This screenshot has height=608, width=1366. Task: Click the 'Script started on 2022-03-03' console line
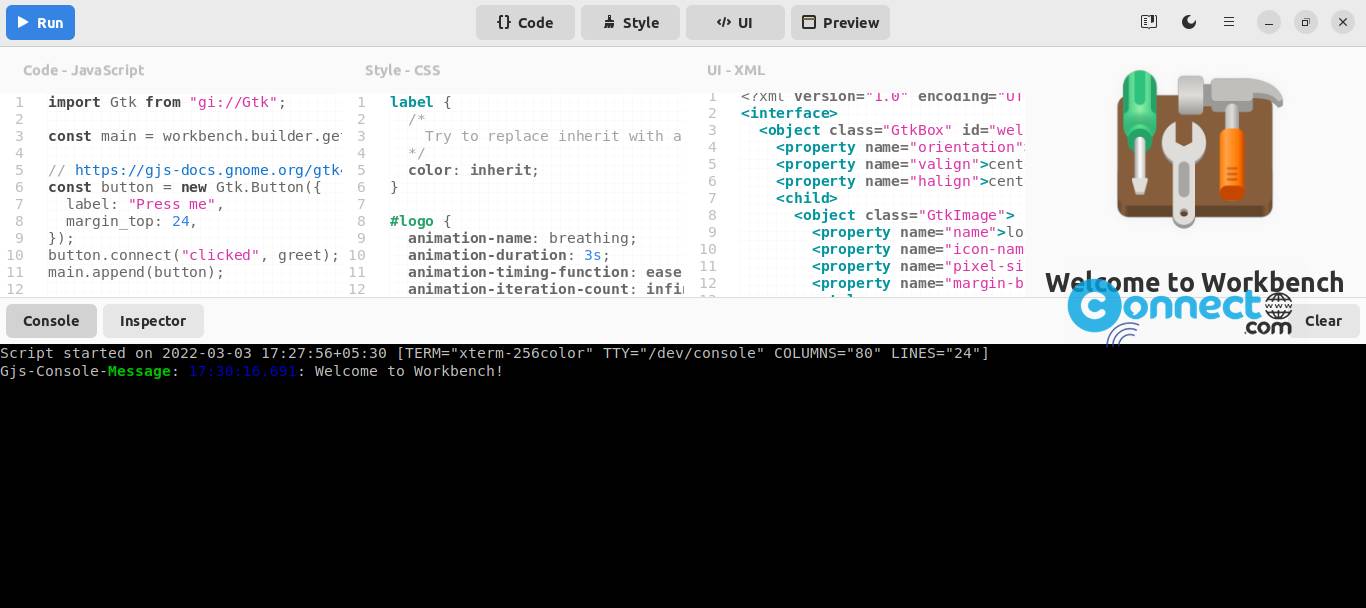[x=494, y=353]
